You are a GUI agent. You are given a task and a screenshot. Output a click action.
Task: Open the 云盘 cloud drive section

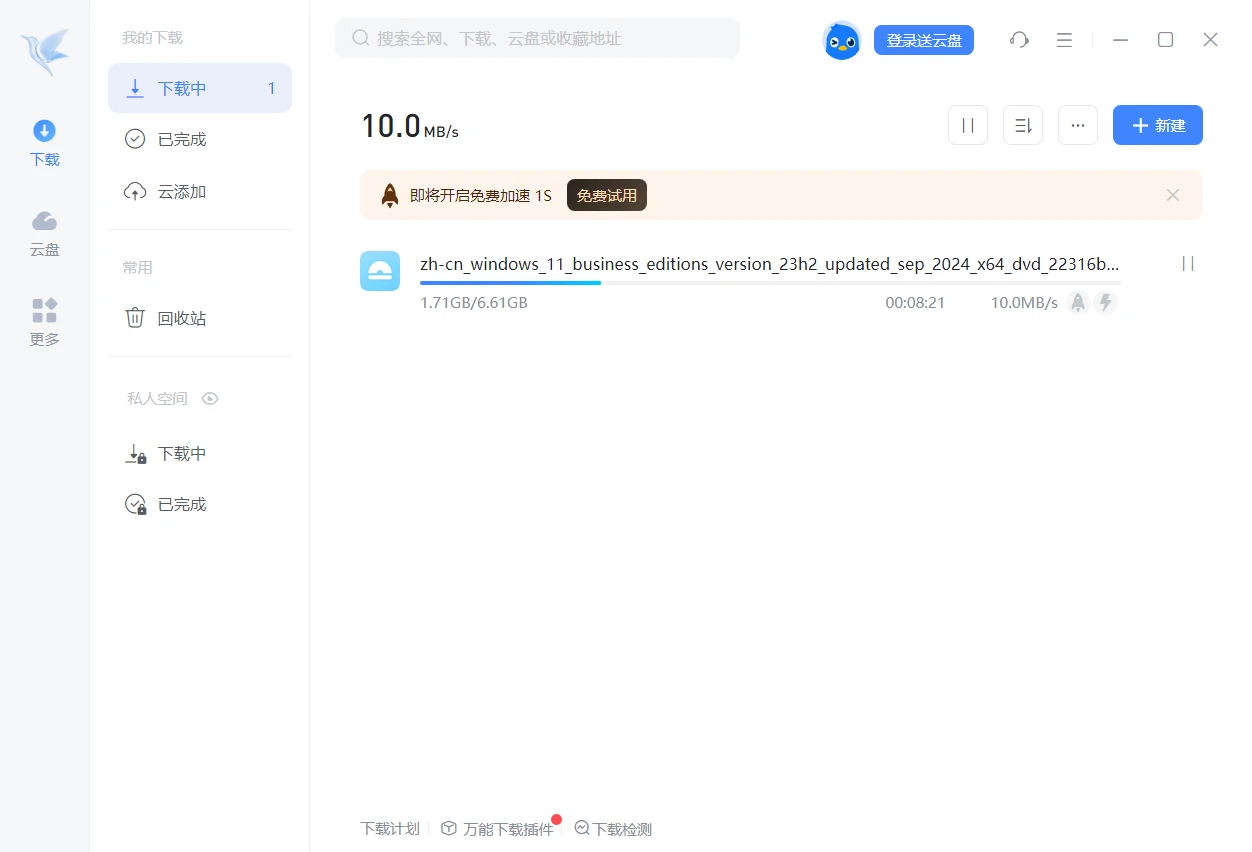(44, 233)
